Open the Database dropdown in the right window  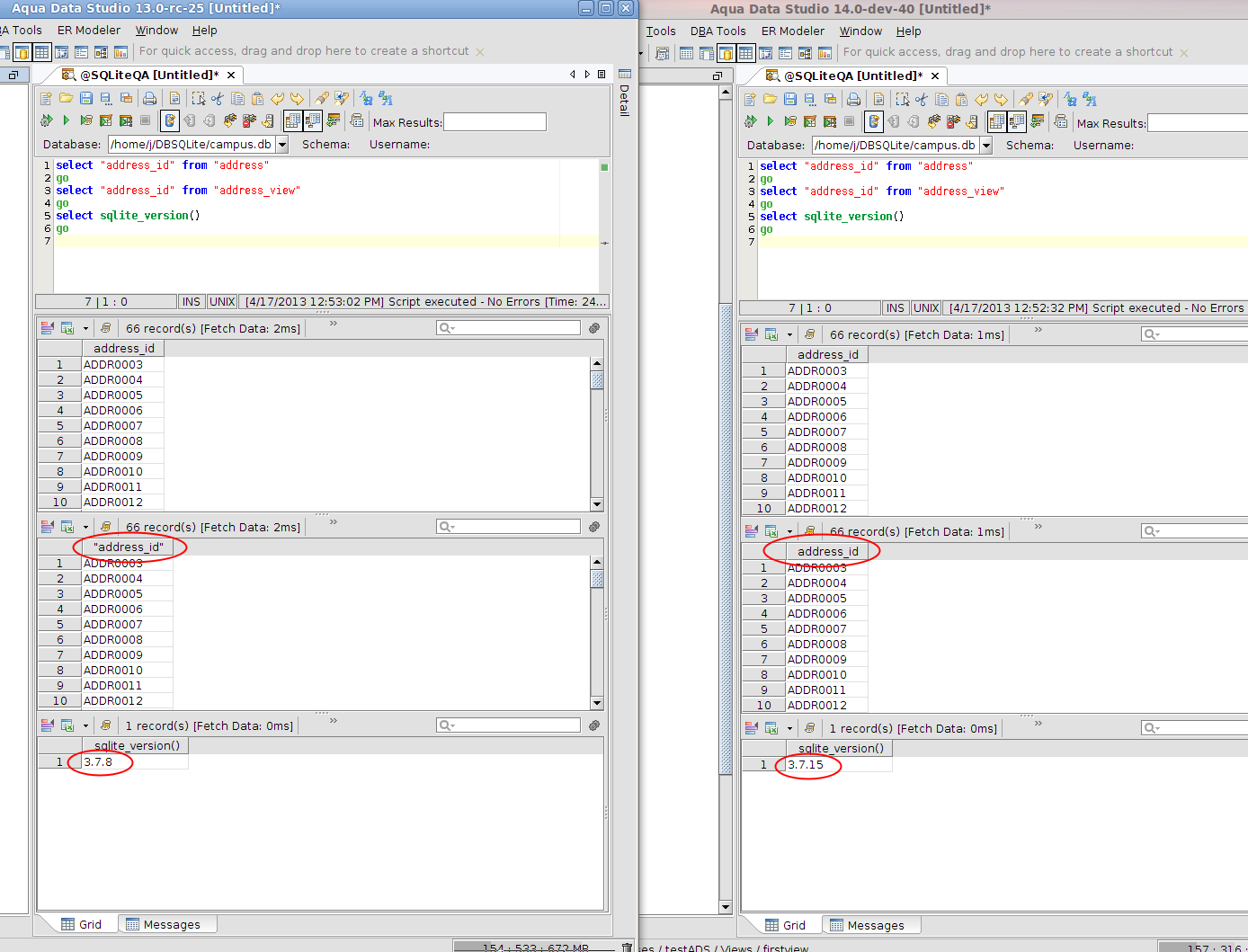click(986, 145)
